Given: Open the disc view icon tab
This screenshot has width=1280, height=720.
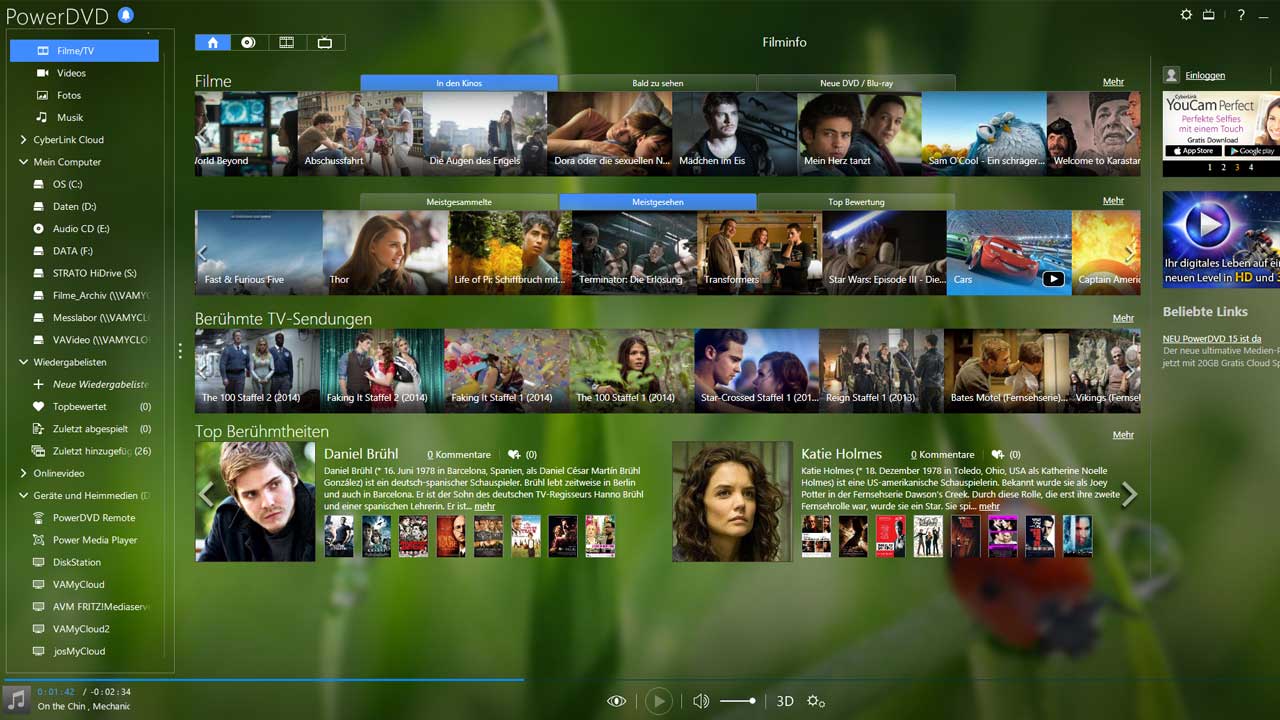Looking at the screenshot, I should click(248, 42).
